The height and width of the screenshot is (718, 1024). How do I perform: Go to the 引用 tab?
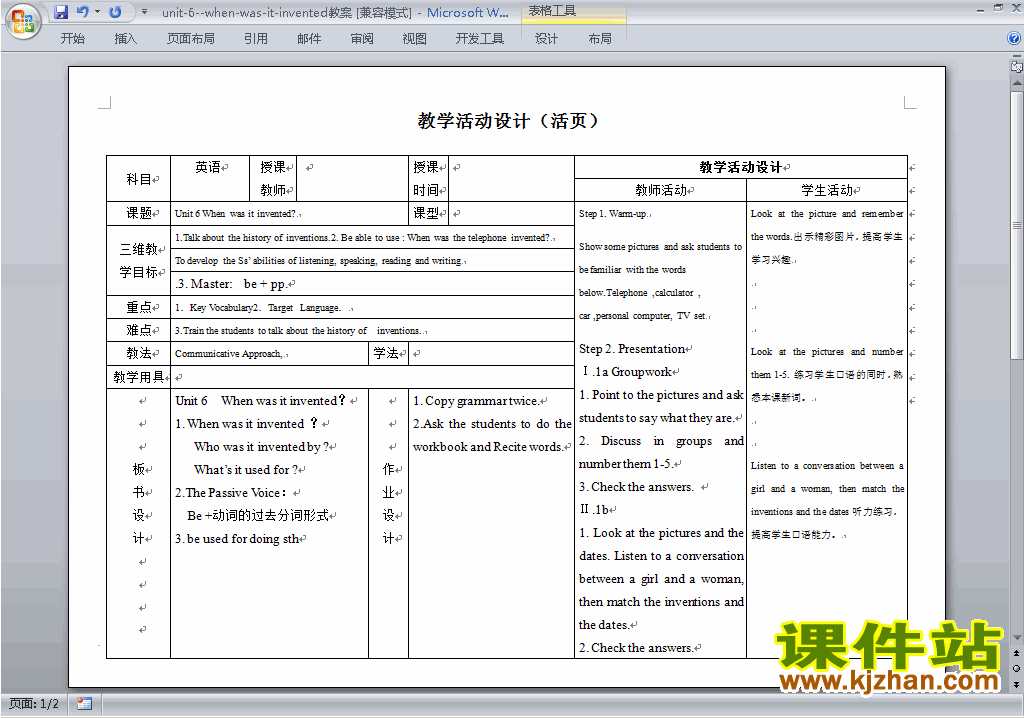(x=255, y=39)
